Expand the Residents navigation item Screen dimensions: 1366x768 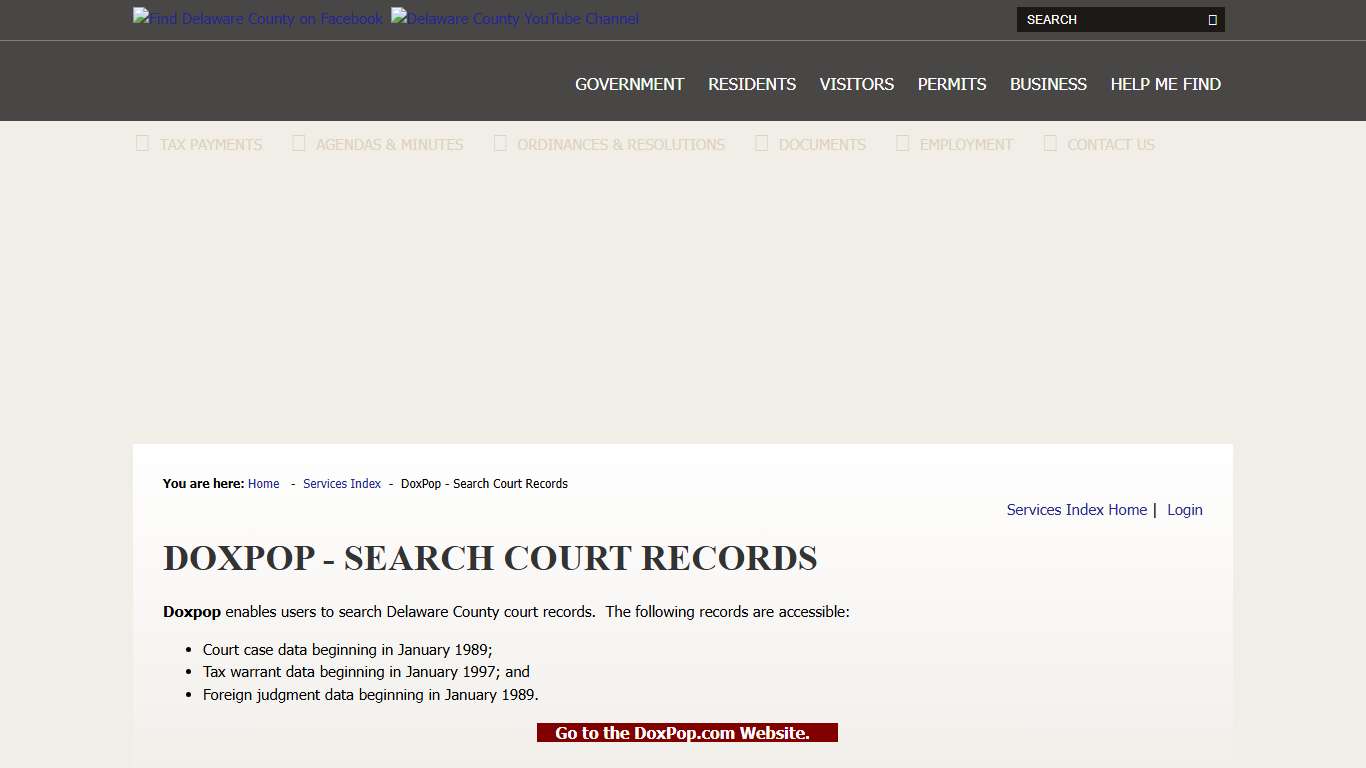point(751,84)
